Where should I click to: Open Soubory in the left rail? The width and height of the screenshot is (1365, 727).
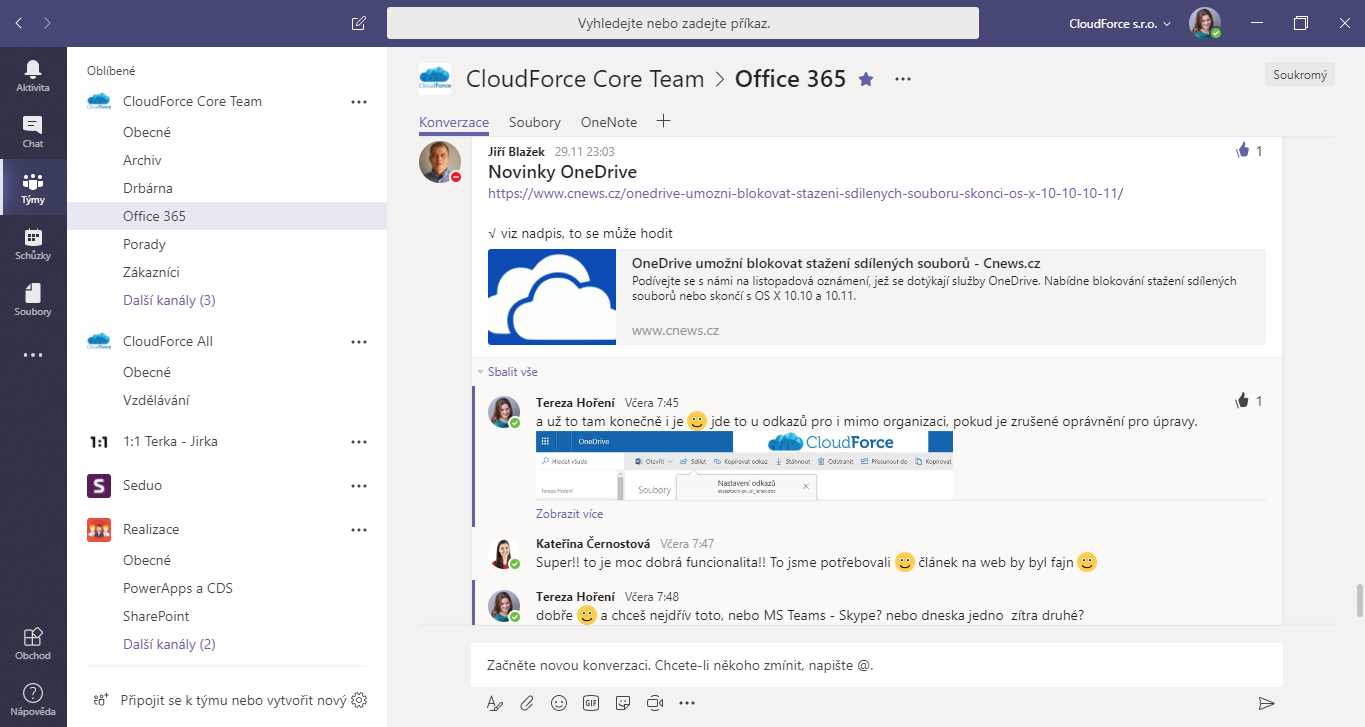(x=33, y=299)
